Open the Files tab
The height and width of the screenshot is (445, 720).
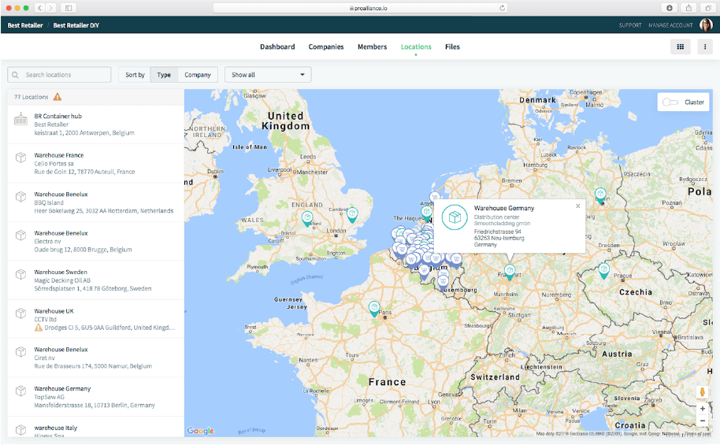click(x=452, y=47)
